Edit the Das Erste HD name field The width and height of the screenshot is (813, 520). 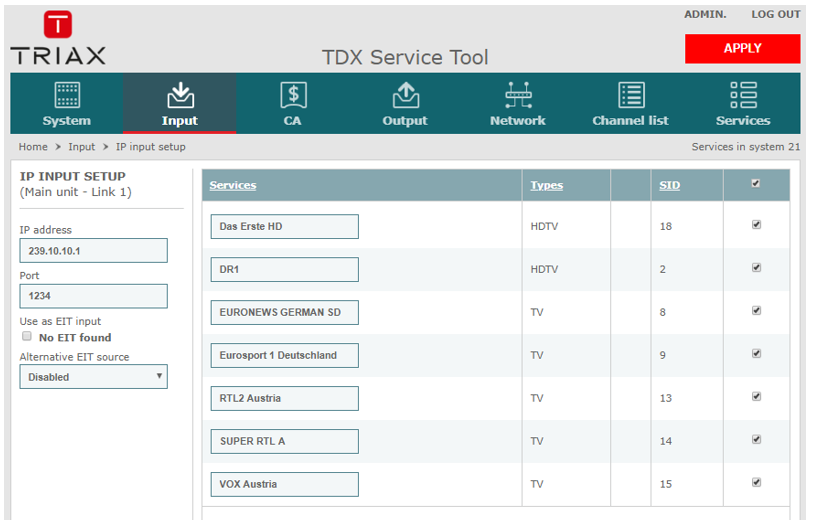pos(285,227)
